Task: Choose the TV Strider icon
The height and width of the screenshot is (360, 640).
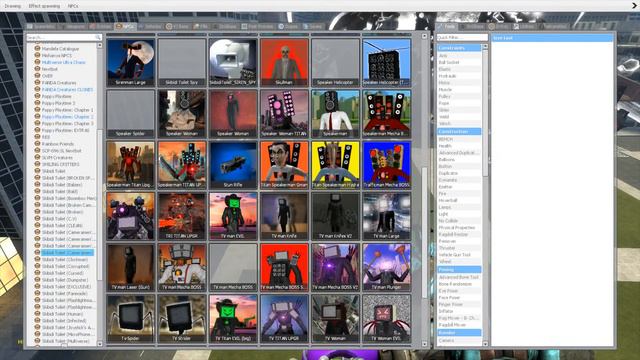Action: click(182, 318)
